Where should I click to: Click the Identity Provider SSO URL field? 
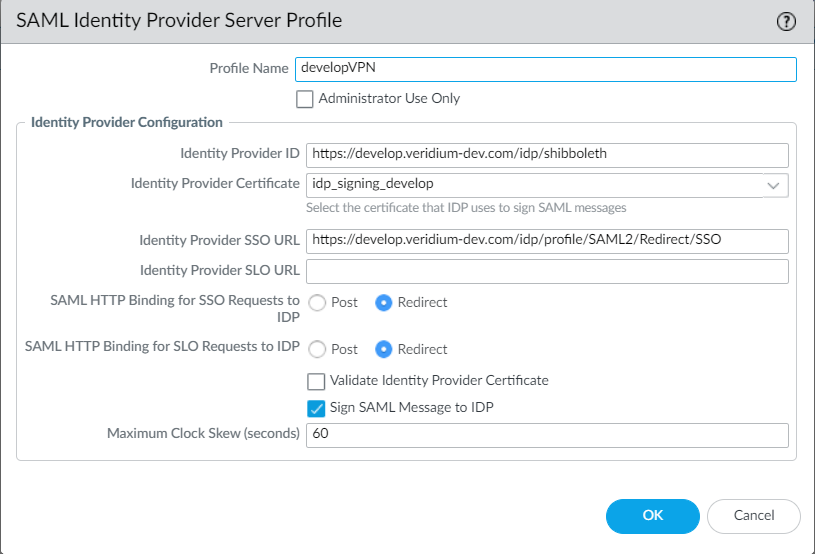547,241
